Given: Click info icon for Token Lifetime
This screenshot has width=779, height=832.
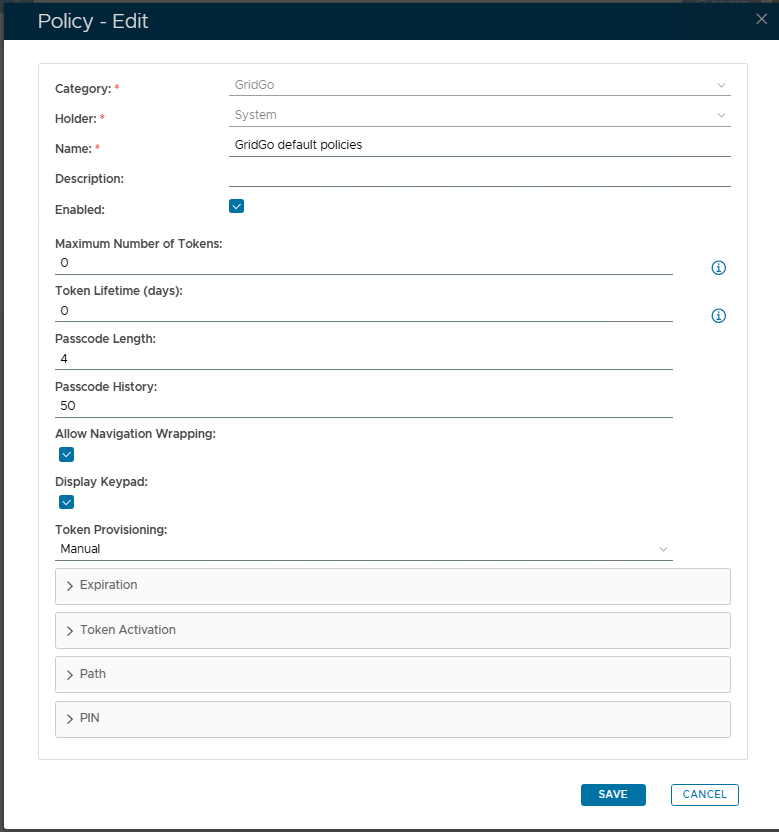Looking at the screenshot, I should pos(718,316).
